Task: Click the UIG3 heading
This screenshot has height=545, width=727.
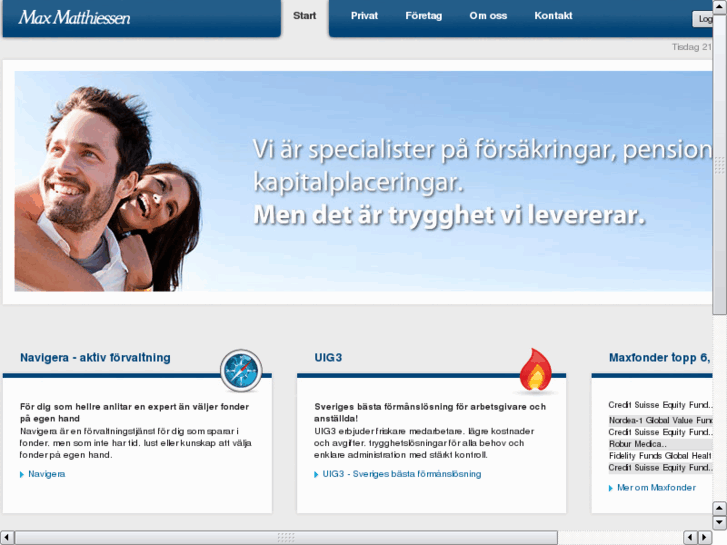Action: [x=328, y=358]
